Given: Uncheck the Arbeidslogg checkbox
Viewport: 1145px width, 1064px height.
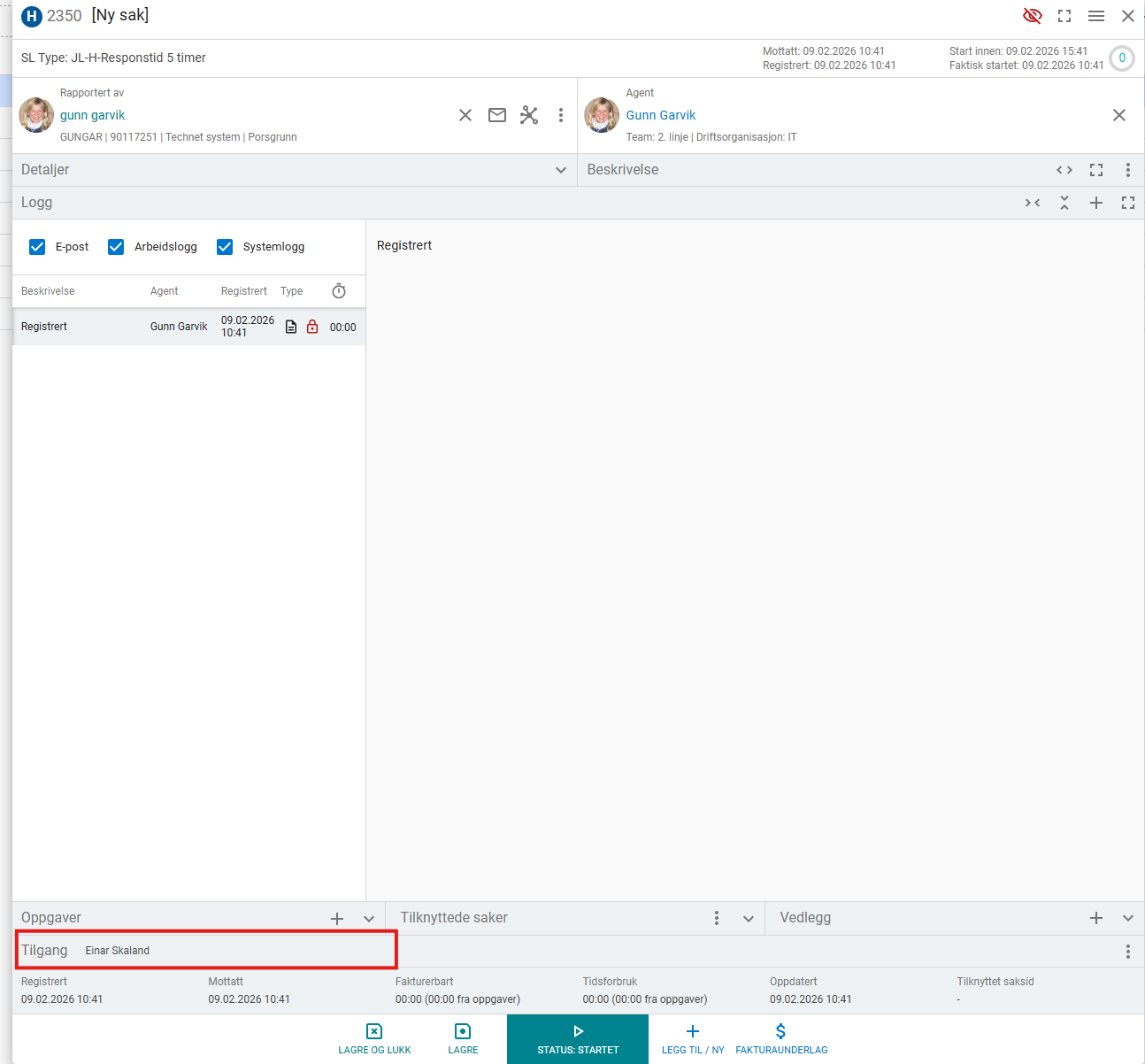Looking at the screenshot, I should click(x=116, y=247).
